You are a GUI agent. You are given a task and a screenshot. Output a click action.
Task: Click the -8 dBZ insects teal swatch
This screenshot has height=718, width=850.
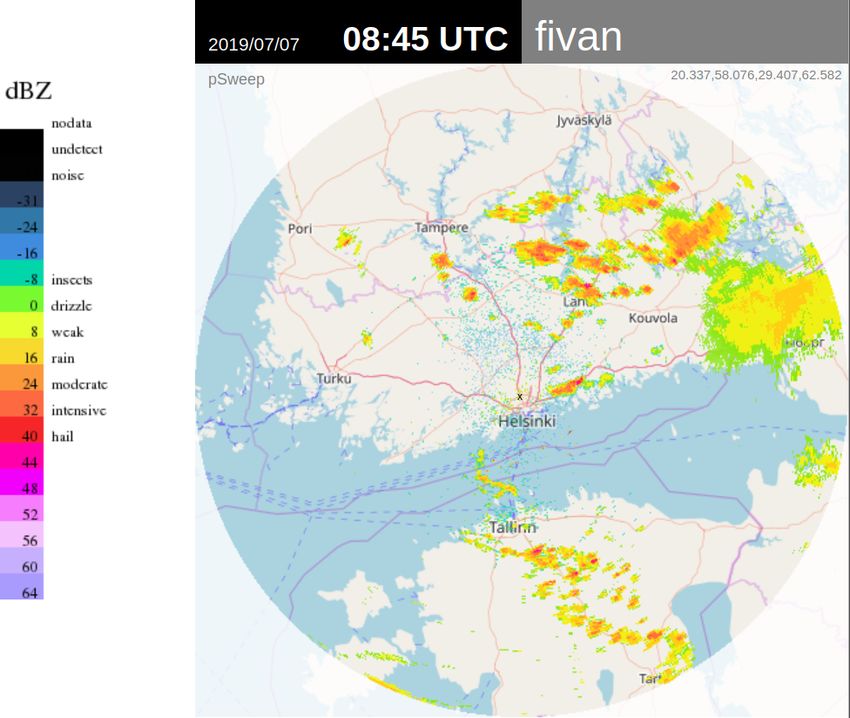pyautogui.click(x=22, y=273)
